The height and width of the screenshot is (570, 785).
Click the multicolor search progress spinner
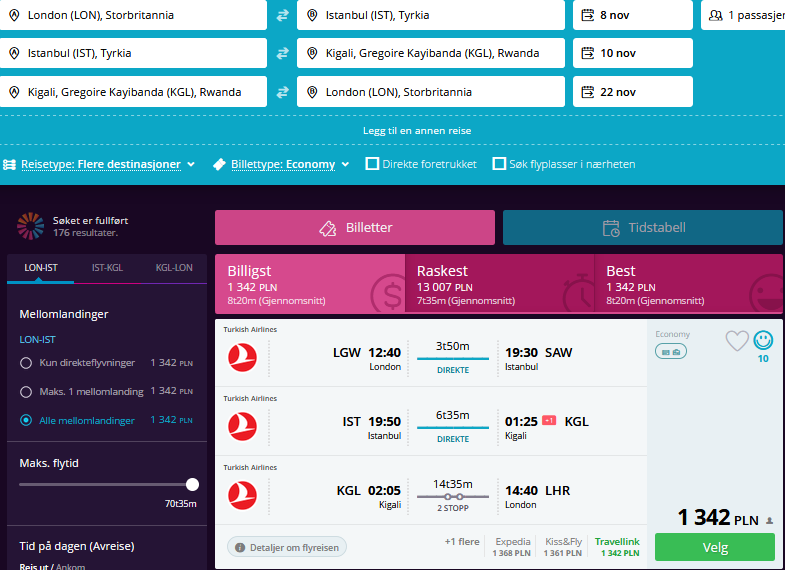tap(31, 226)
